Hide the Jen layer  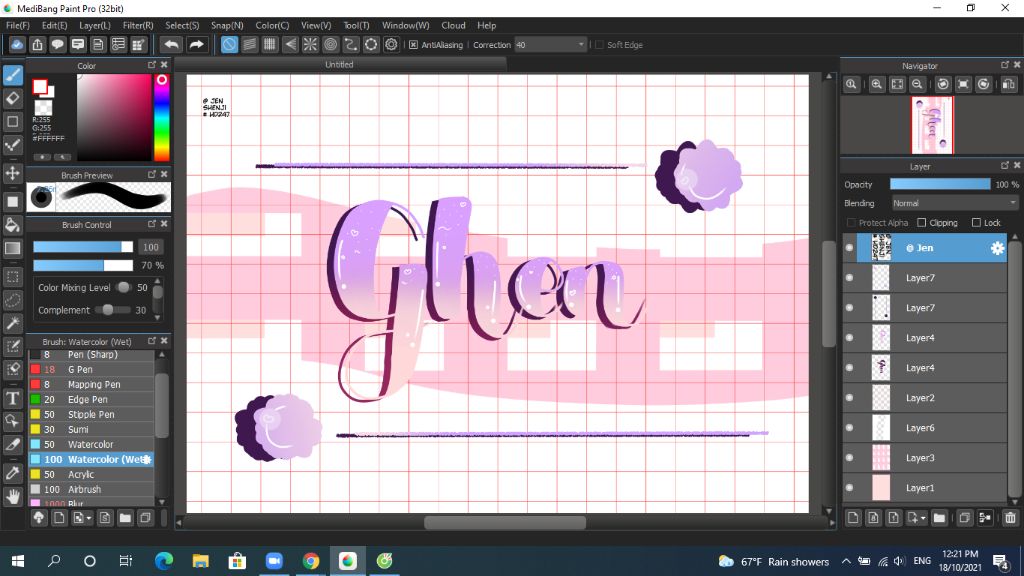click(849, 248)
